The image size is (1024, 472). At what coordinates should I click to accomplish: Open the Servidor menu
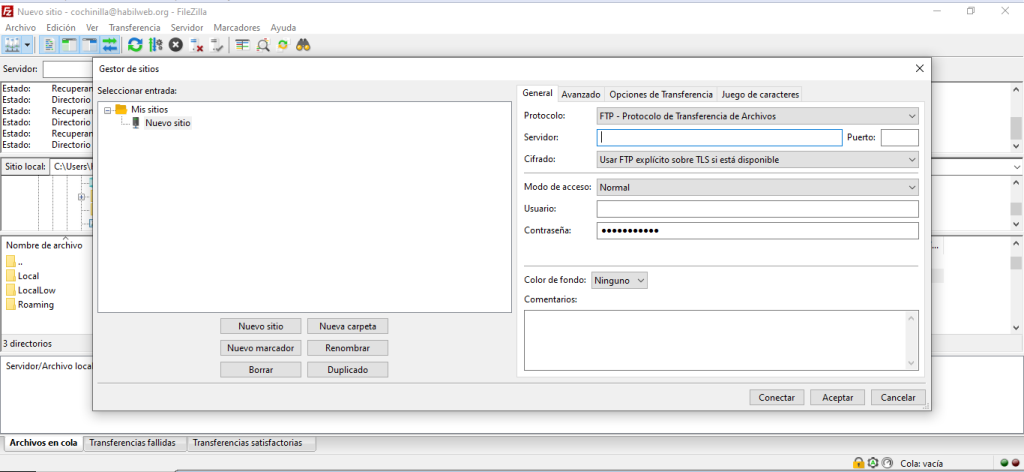(187, 27)
